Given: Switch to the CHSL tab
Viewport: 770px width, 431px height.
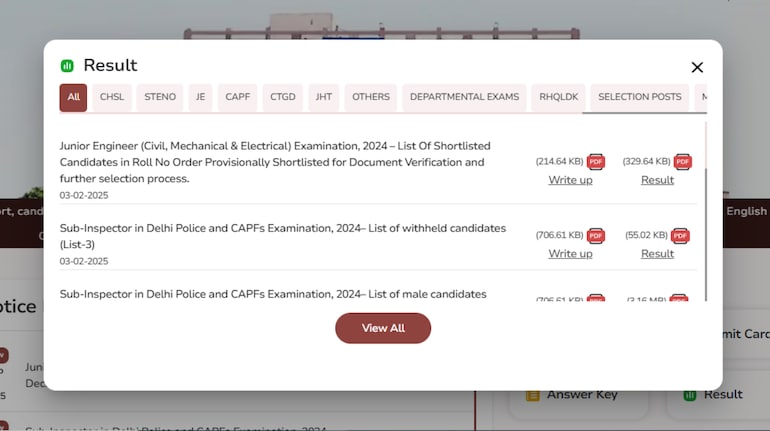Looking at the screenshot, I should [112, 97].
